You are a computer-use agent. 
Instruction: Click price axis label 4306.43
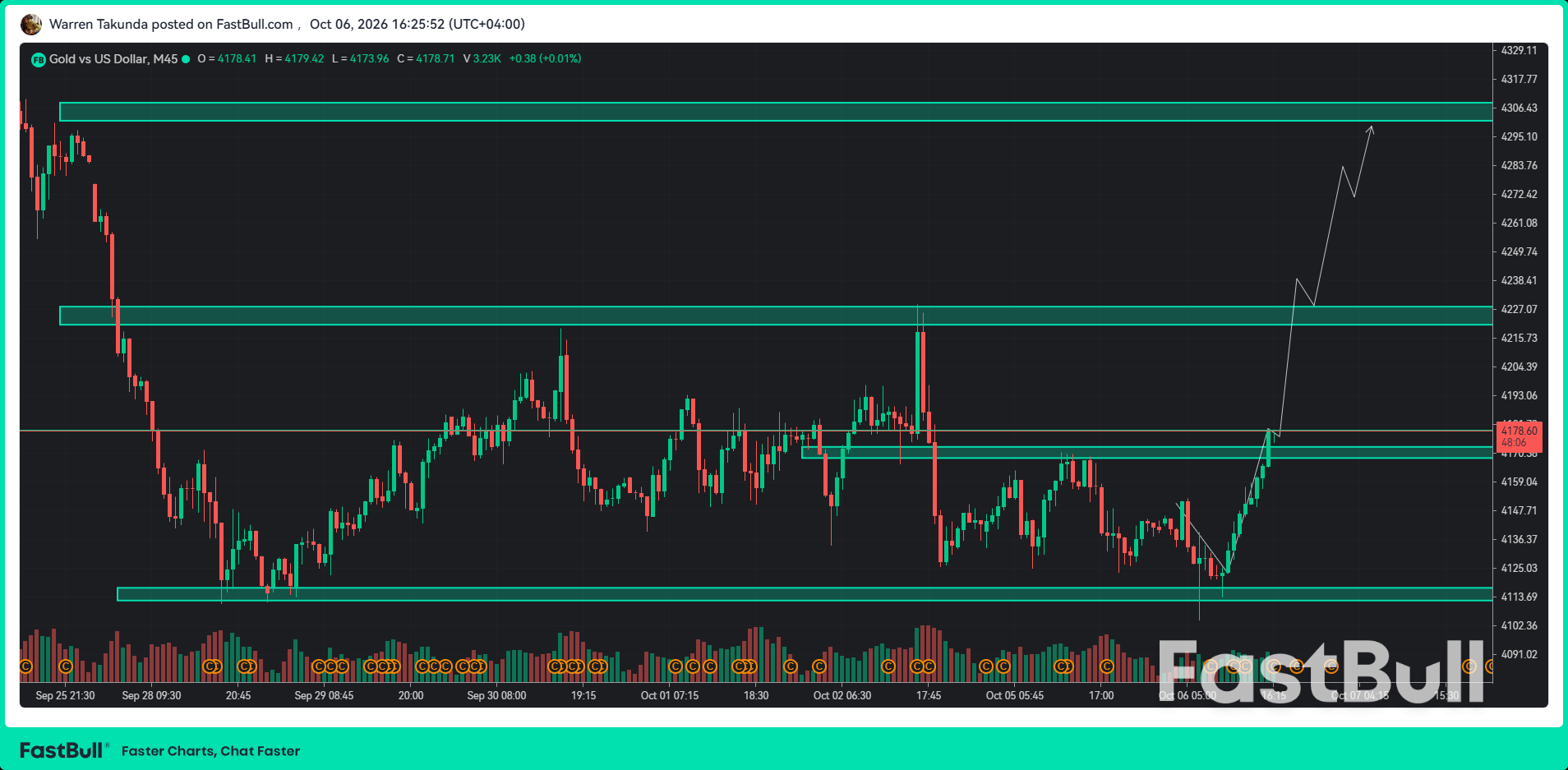coord(1519,108)
